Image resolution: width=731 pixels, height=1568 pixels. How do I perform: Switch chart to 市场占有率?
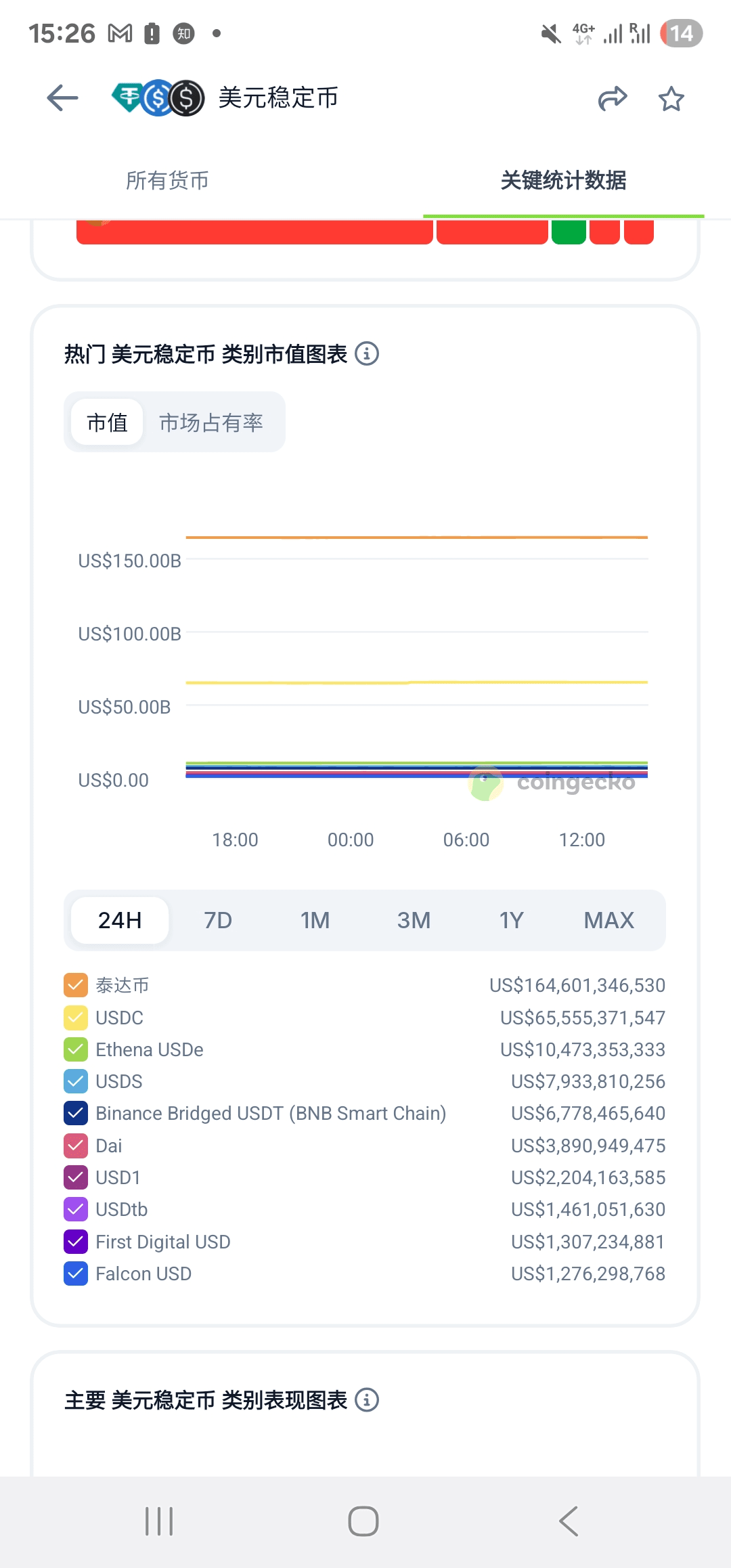[x=211, y=422]
